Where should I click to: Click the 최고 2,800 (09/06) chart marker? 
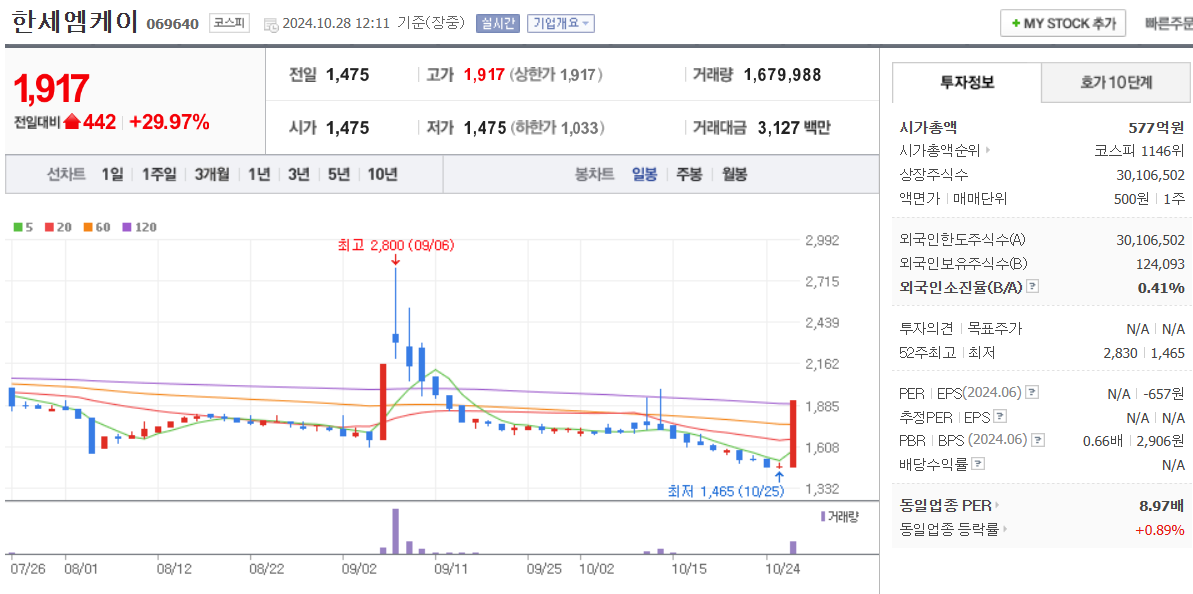396,246
